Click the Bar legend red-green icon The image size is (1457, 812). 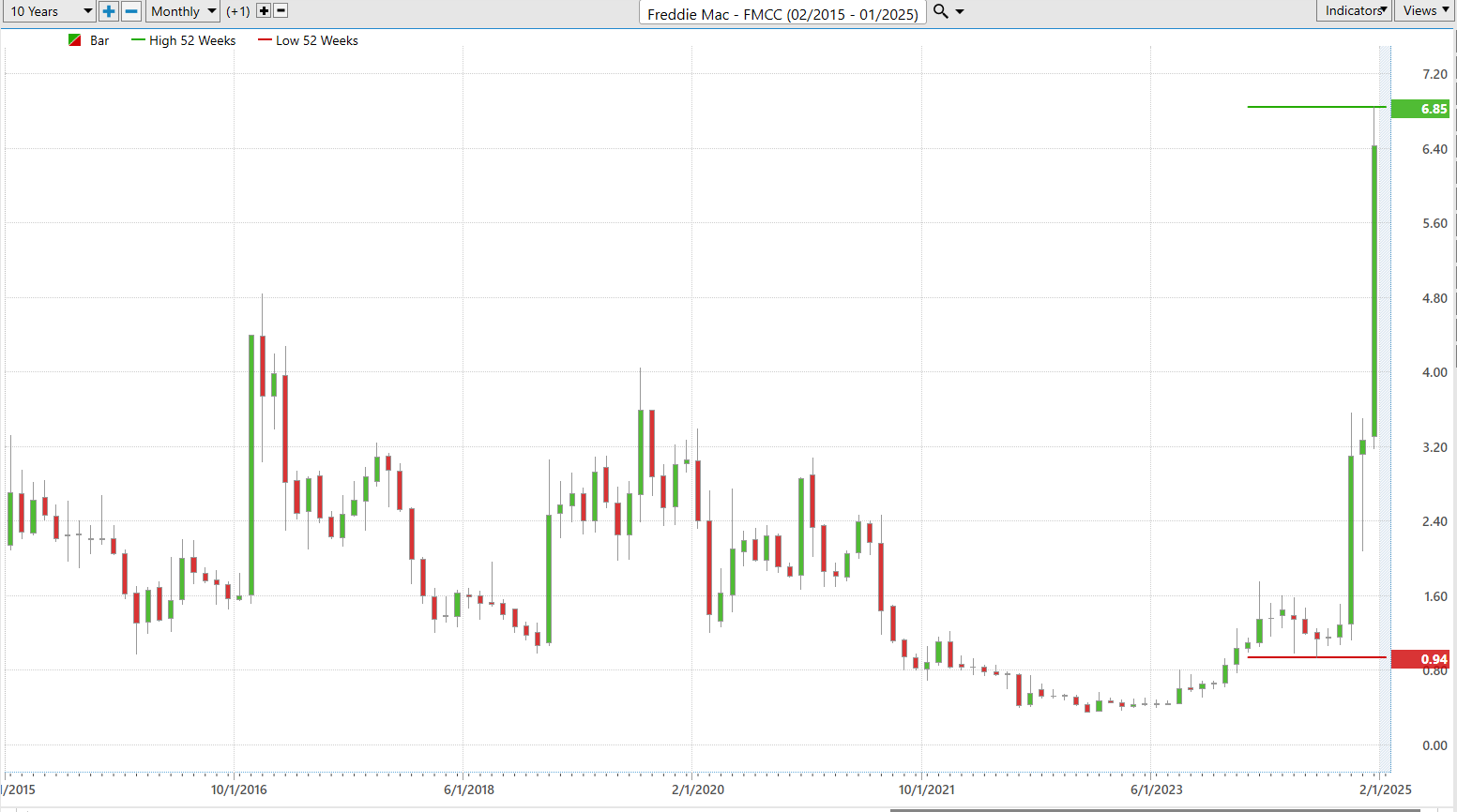tap(75, 40)
